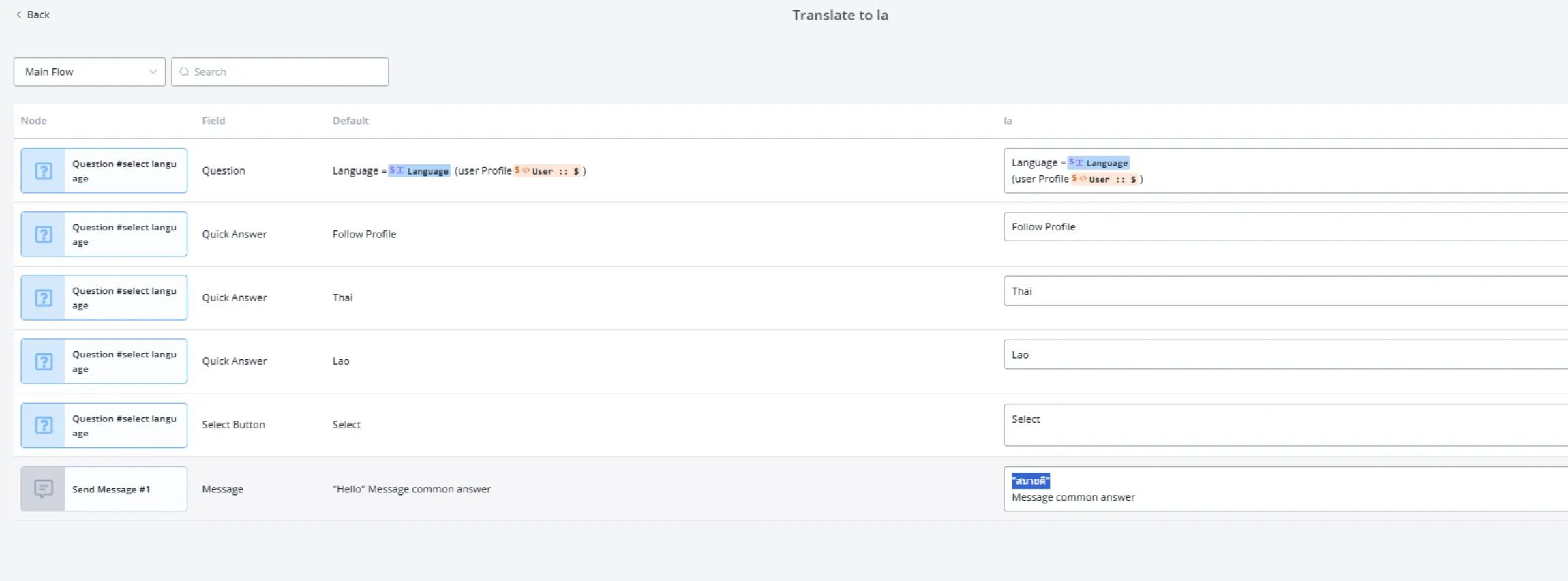1568x581 pixels.
Task: Edit the la translation field containing Lao
Action: coord(1286,355)
